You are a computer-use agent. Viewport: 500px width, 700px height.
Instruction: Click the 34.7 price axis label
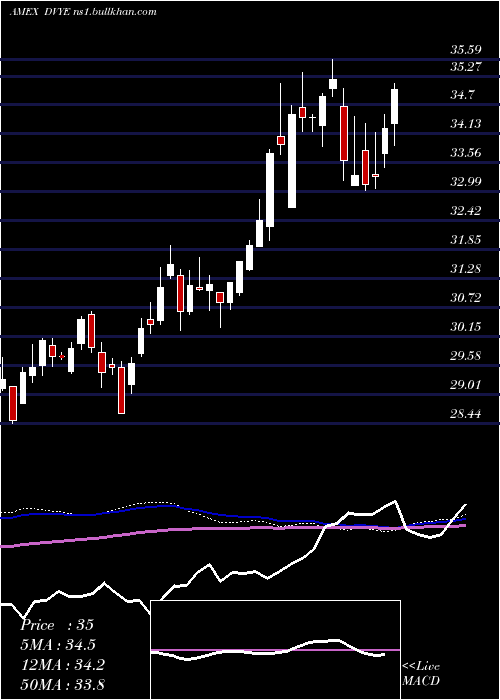pyautogui.click(x=463, y=95)
